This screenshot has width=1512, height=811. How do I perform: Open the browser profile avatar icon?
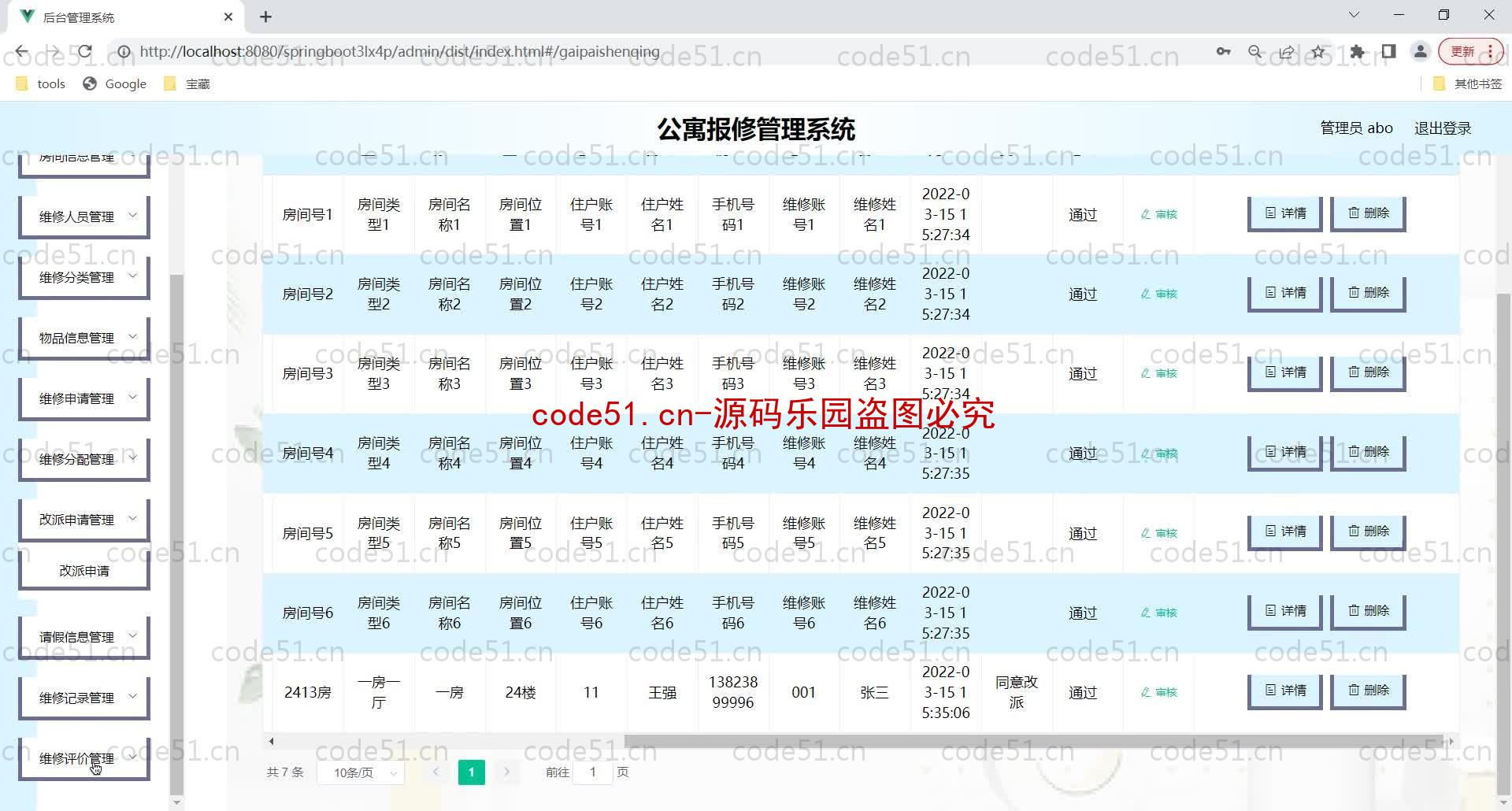pyautogui.click(x=1421, y=52)
